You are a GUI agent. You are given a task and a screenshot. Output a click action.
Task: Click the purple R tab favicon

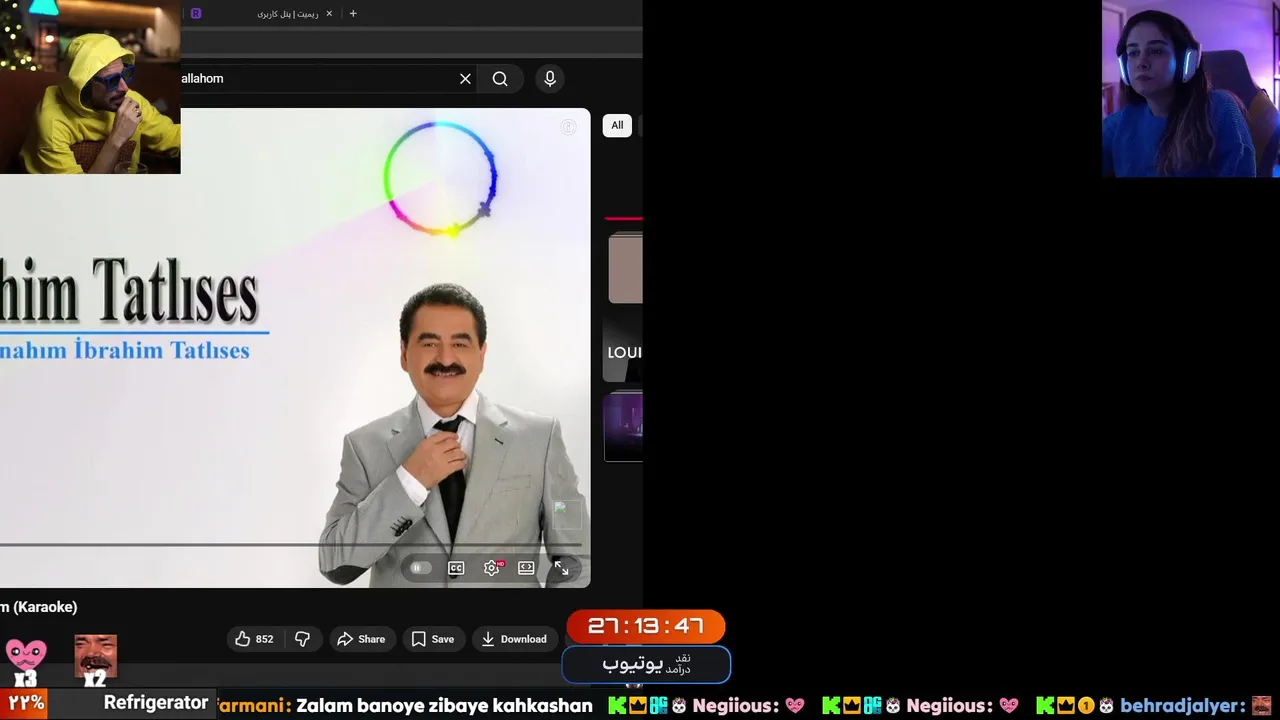pyautogui.click(x=196, y=14)
